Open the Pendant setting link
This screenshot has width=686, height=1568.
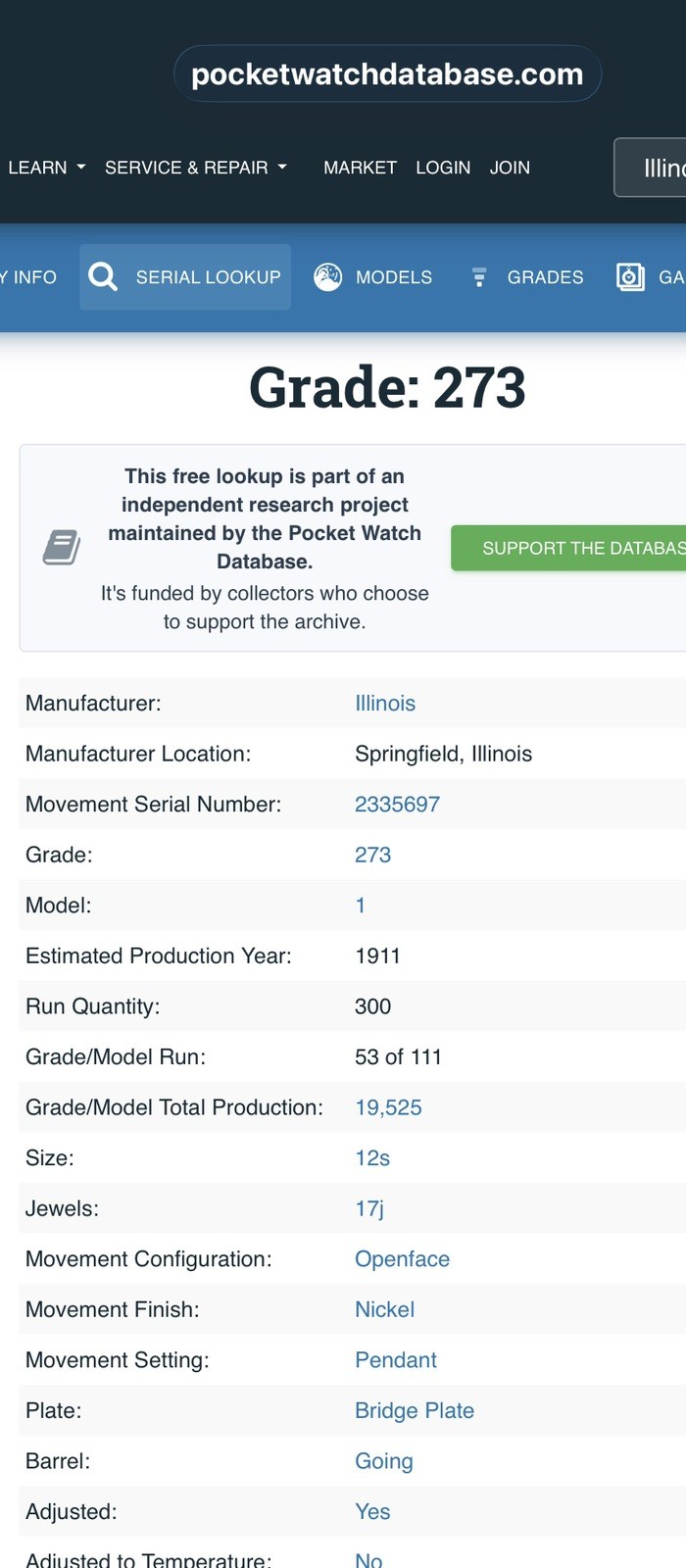click(396, 1359)
